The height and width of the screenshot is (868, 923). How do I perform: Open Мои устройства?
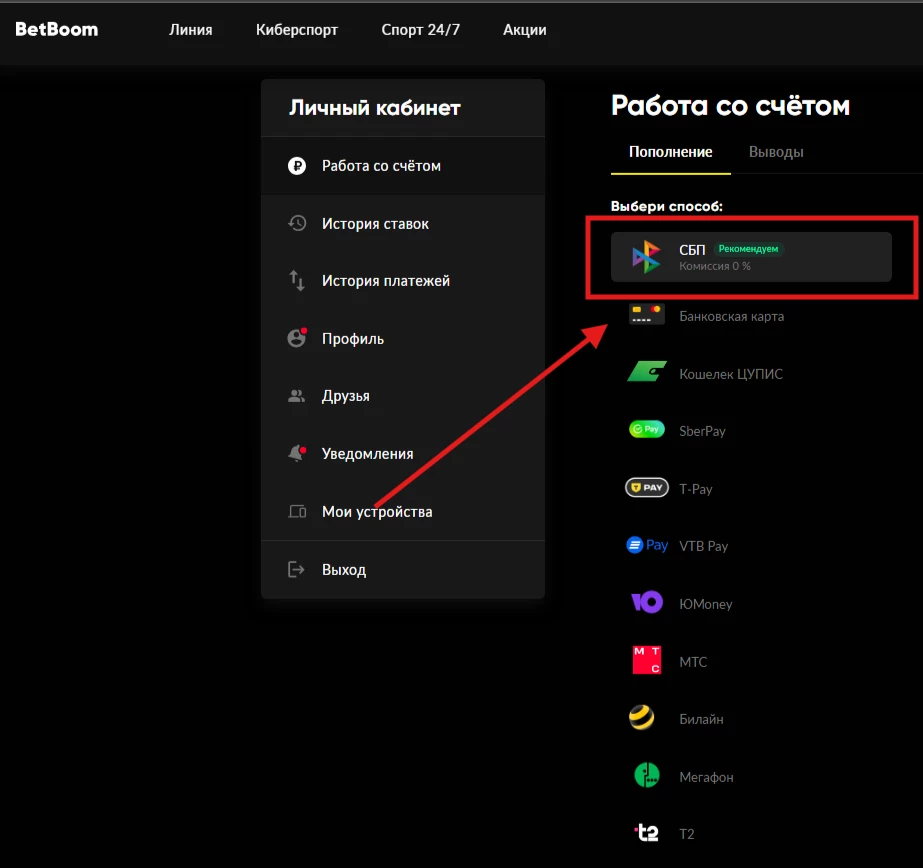pos(403,511)
